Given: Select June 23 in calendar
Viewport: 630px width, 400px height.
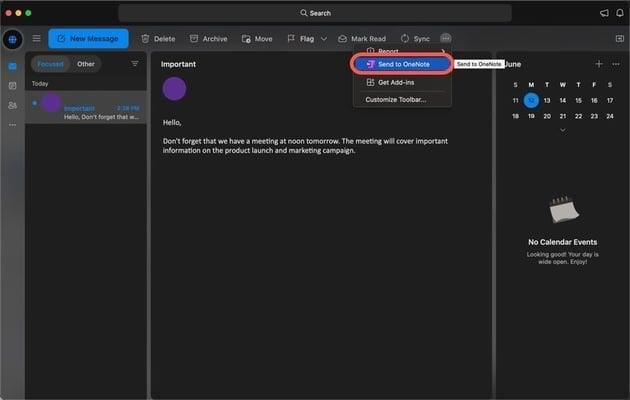Looking at the screenshot, I should pos(594,116).
